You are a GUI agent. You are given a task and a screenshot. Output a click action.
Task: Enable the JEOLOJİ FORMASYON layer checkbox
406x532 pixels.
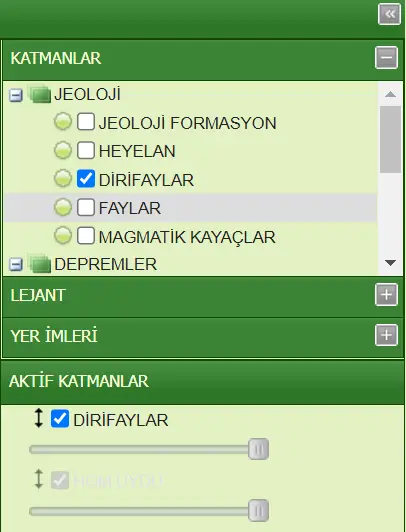click(x=86, y=121)
